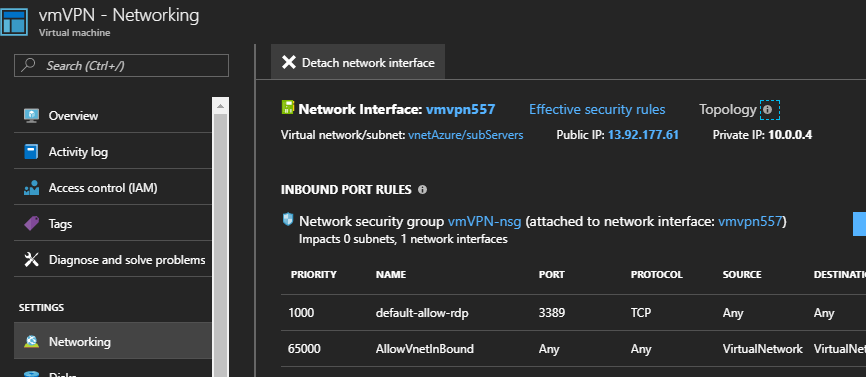Viewport: 866px width, 377px height.
Task: Click the network security group shield icon
Action: [x=288, y=220]
